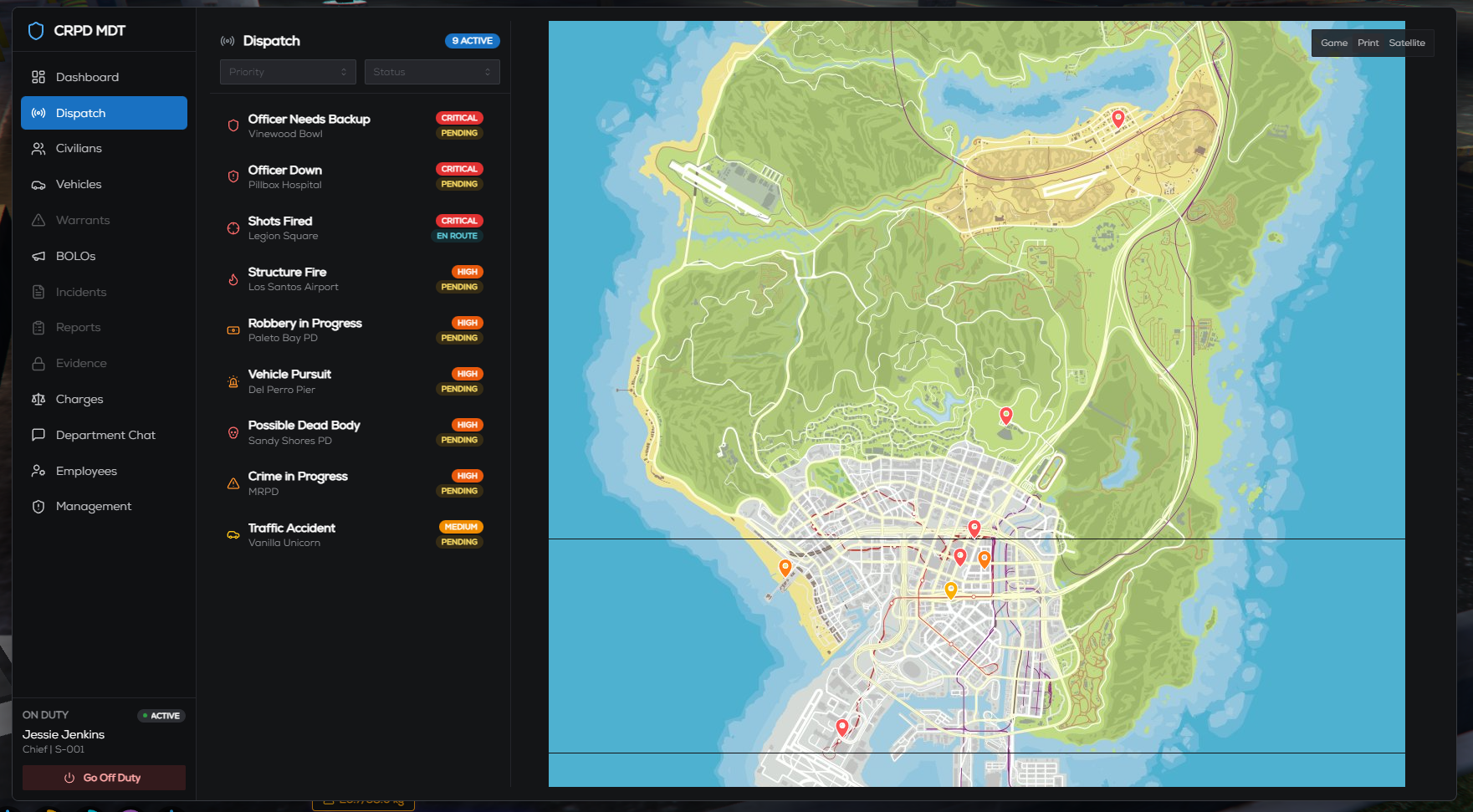Select the Vehicles car icon in sidebar
Image resolution: width=1473 pixels, height=812 pixels.
pyautogui.click(x=38, y=185)
